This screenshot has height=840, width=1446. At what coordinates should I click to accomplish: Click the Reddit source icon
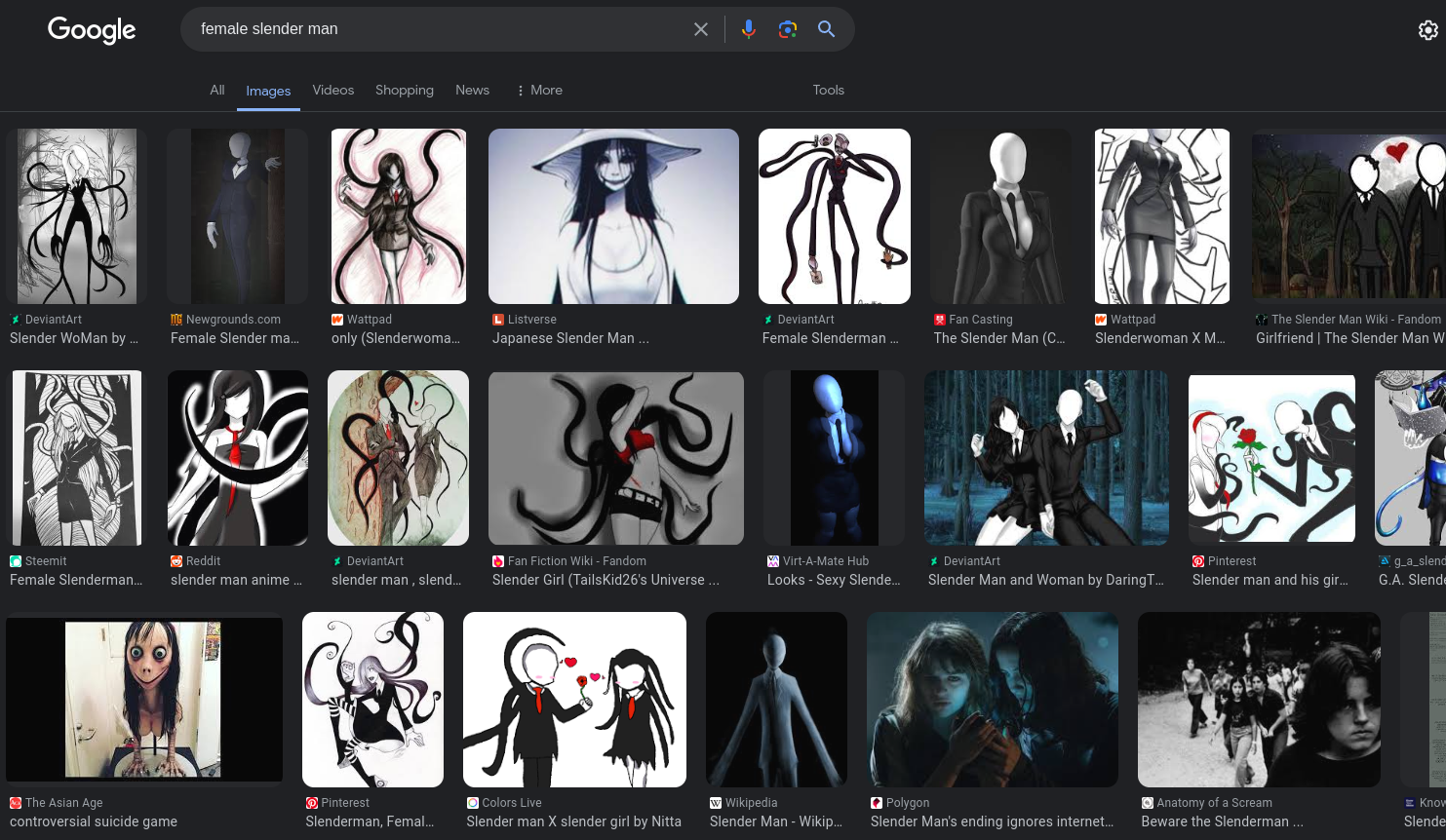tap(176, 561)
